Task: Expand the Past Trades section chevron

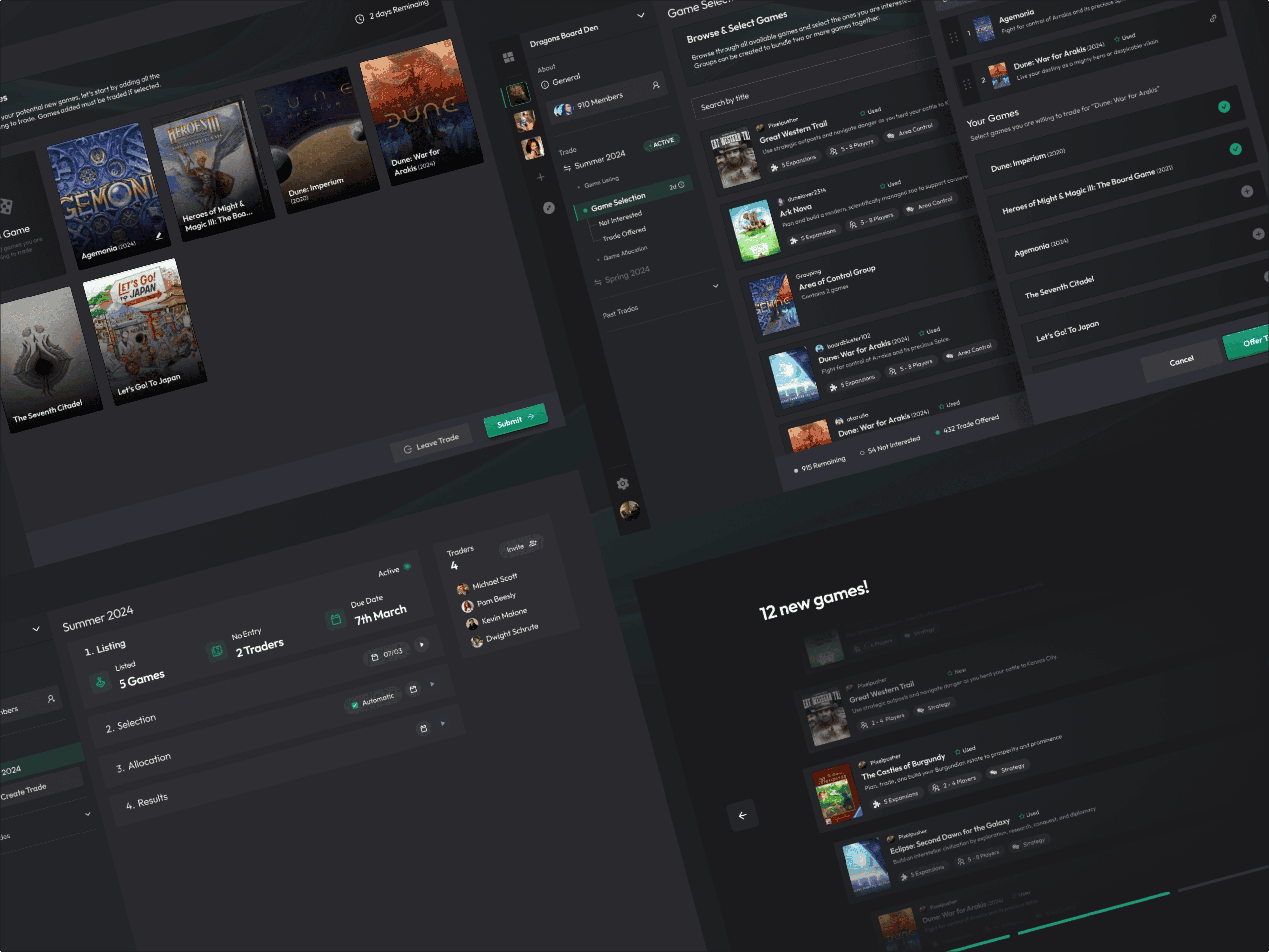Action: coord(716,286)
